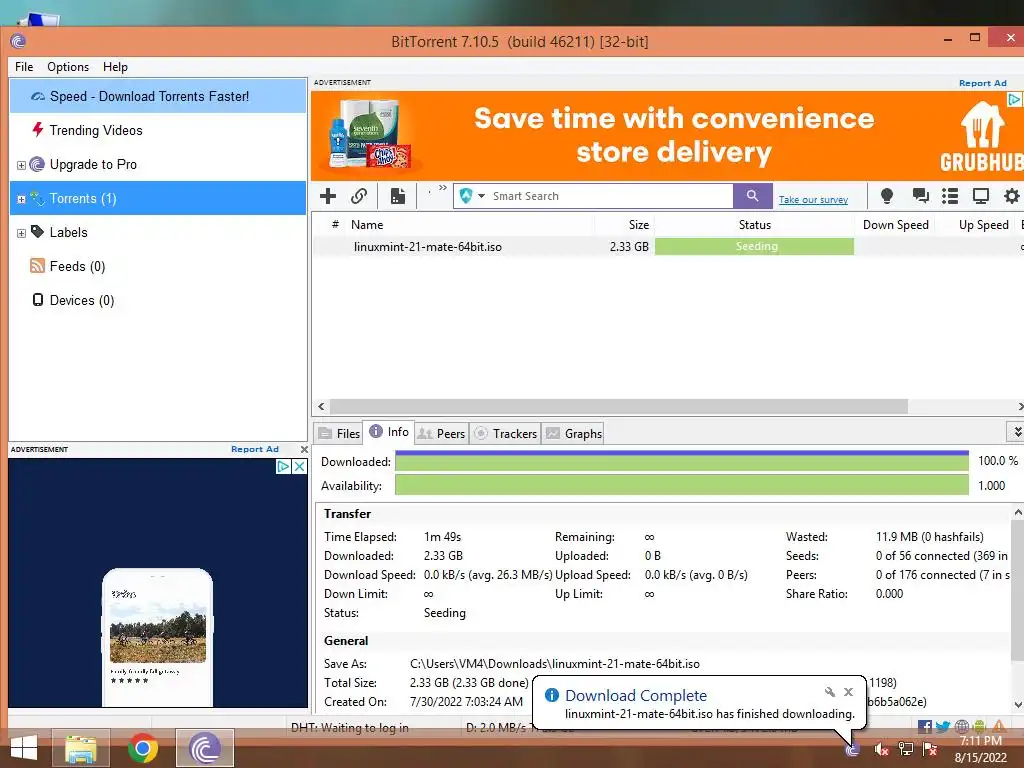Launch Chrome from the taskbar
The height and width of the screenshot is (768, 1024).
point(142,748)
